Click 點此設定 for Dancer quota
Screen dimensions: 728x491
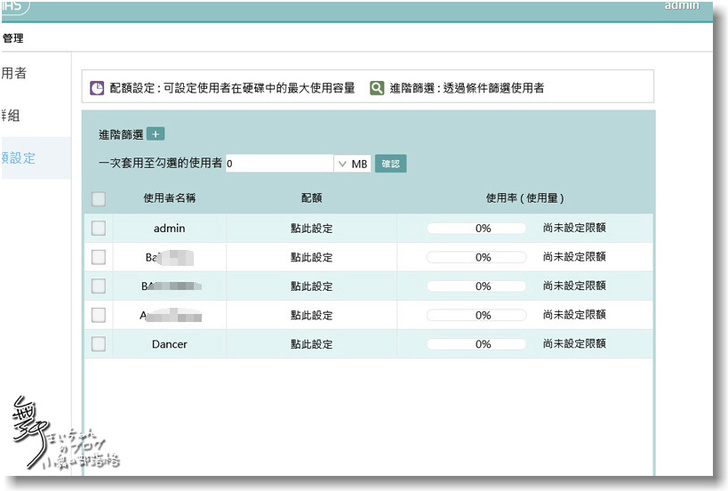[311, 344]
